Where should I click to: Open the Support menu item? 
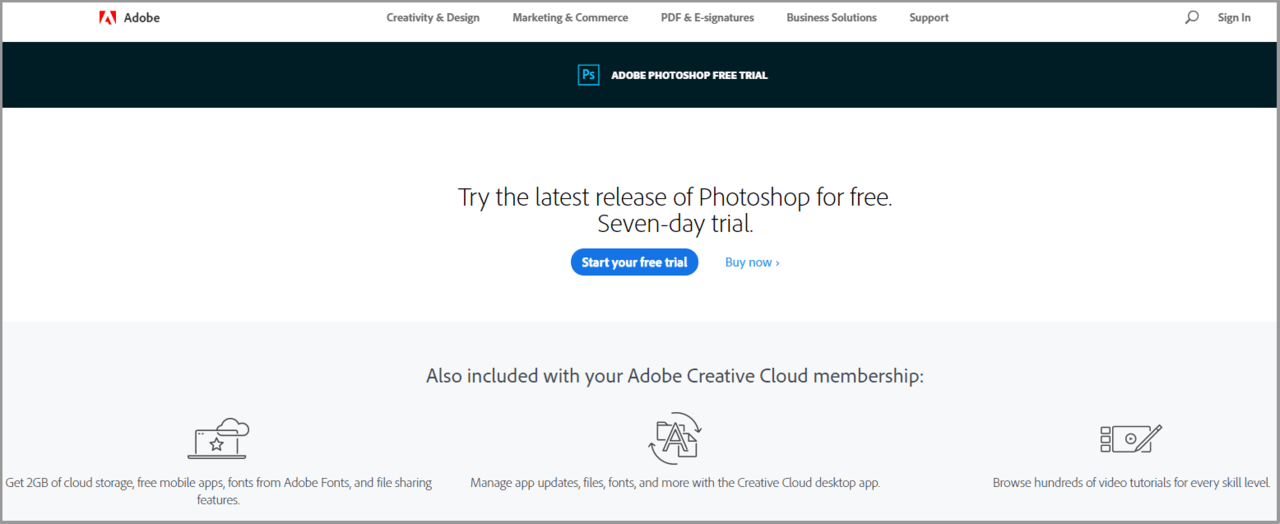[x=929, y=17]
